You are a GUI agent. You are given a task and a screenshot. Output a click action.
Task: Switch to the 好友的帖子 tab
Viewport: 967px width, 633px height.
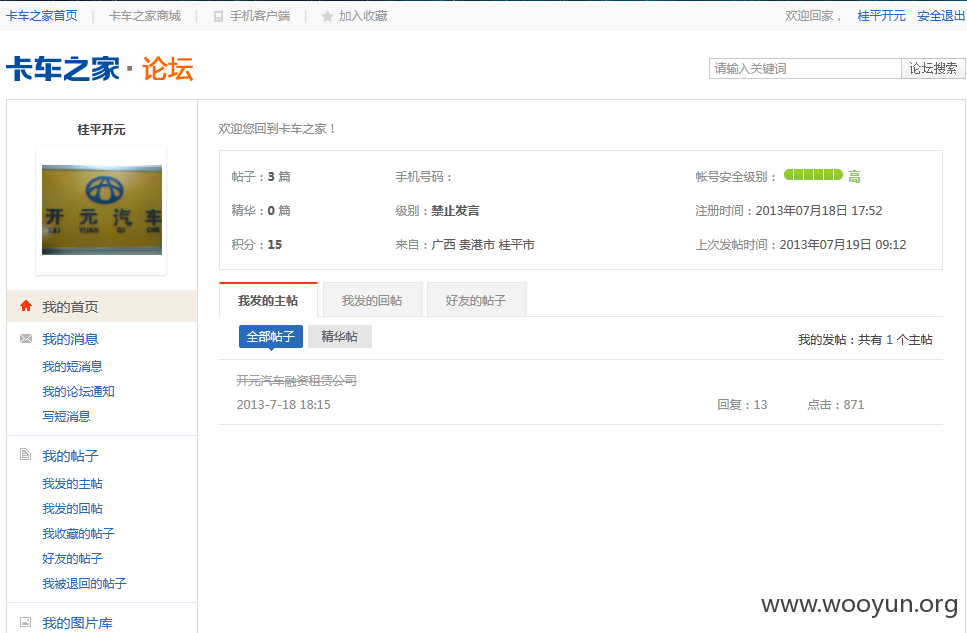[475, 300]
